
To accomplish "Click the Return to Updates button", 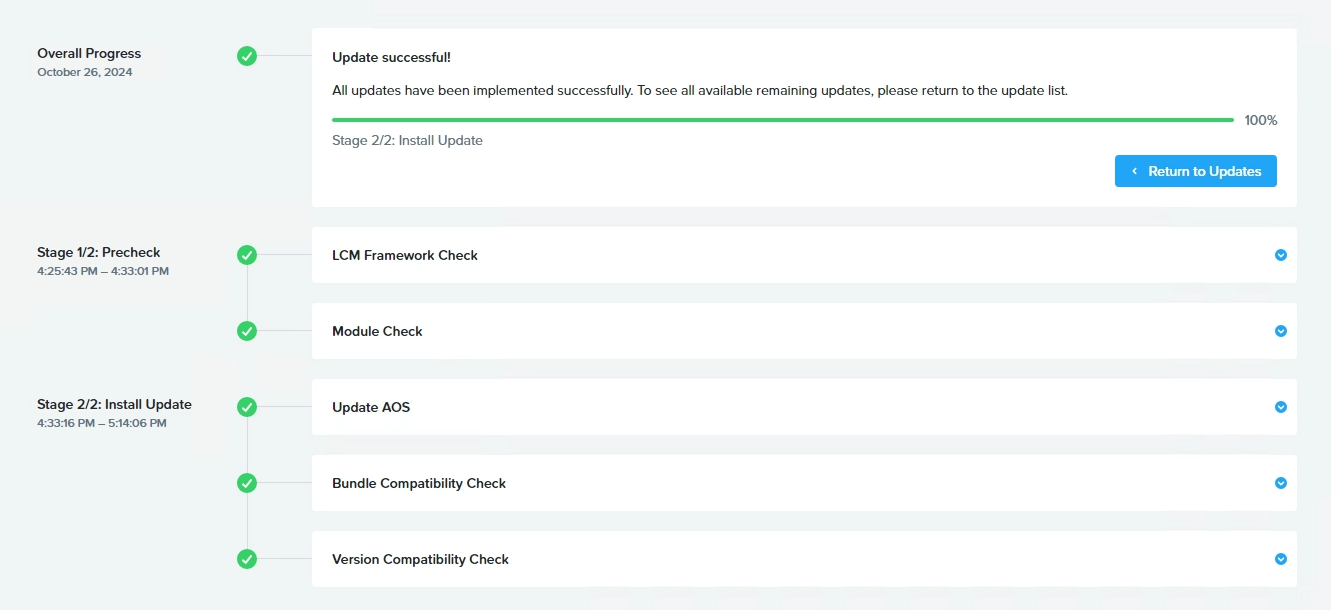I will coord(1195,170).
